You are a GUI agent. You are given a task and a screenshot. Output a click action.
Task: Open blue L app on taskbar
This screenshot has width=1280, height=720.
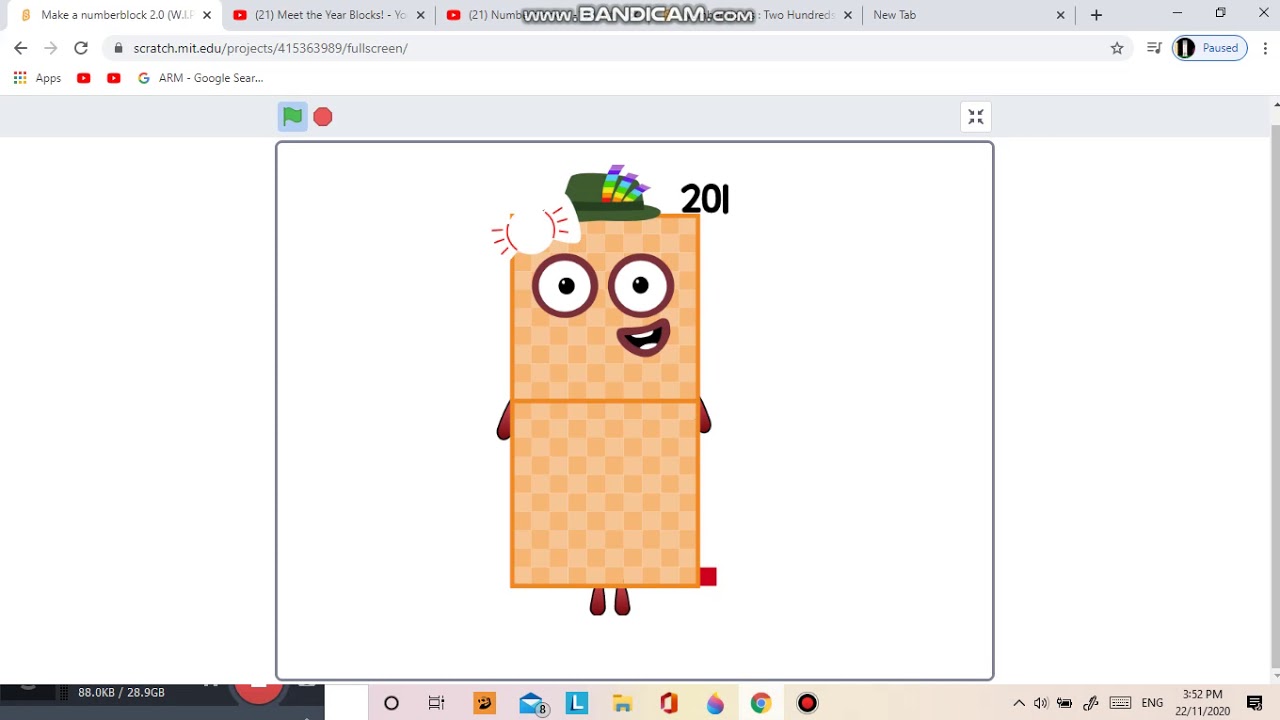click(x=577, y=703)
